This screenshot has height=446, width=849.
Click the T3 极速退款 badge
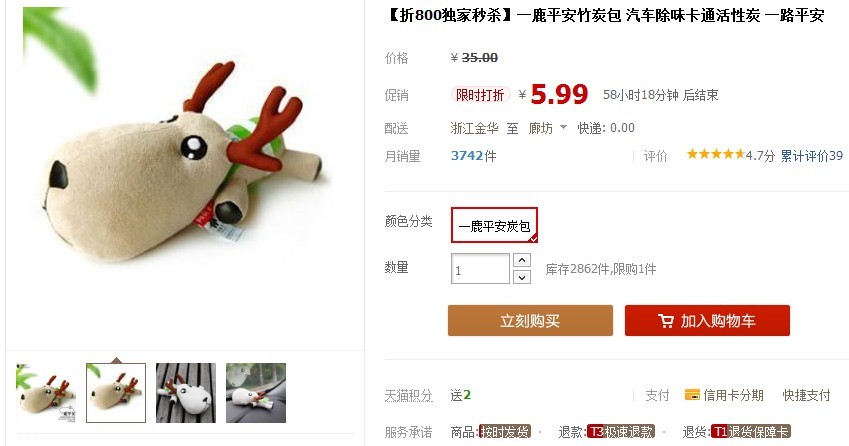tap(622, 431)
